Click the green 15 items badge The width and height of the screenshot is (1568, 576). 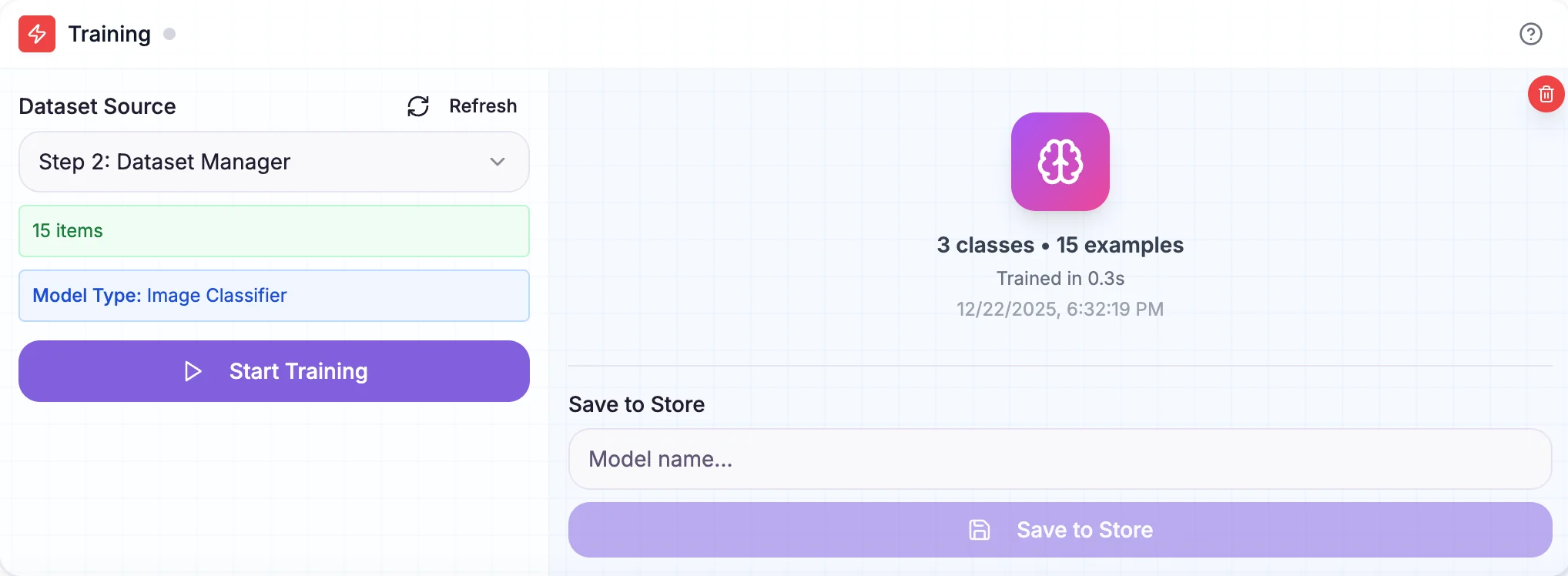[x=273, y=230]
